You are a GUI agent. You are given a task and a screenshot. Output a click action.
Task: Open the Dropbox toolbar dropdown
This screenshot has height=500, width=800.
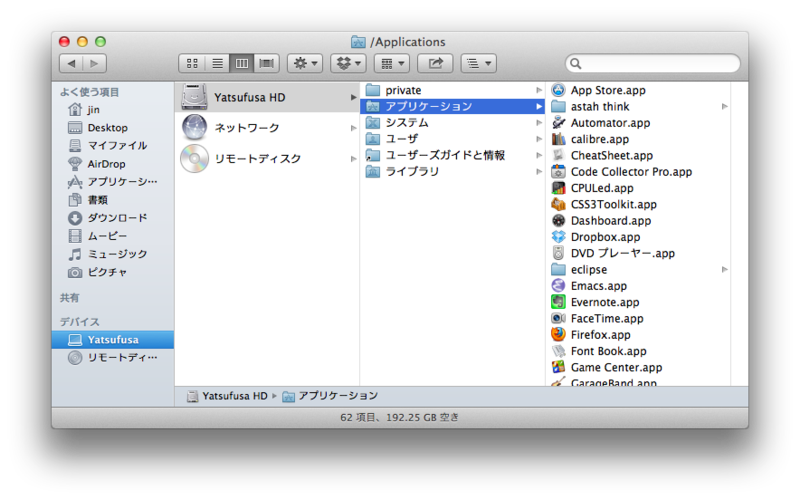tap(348, 63)
